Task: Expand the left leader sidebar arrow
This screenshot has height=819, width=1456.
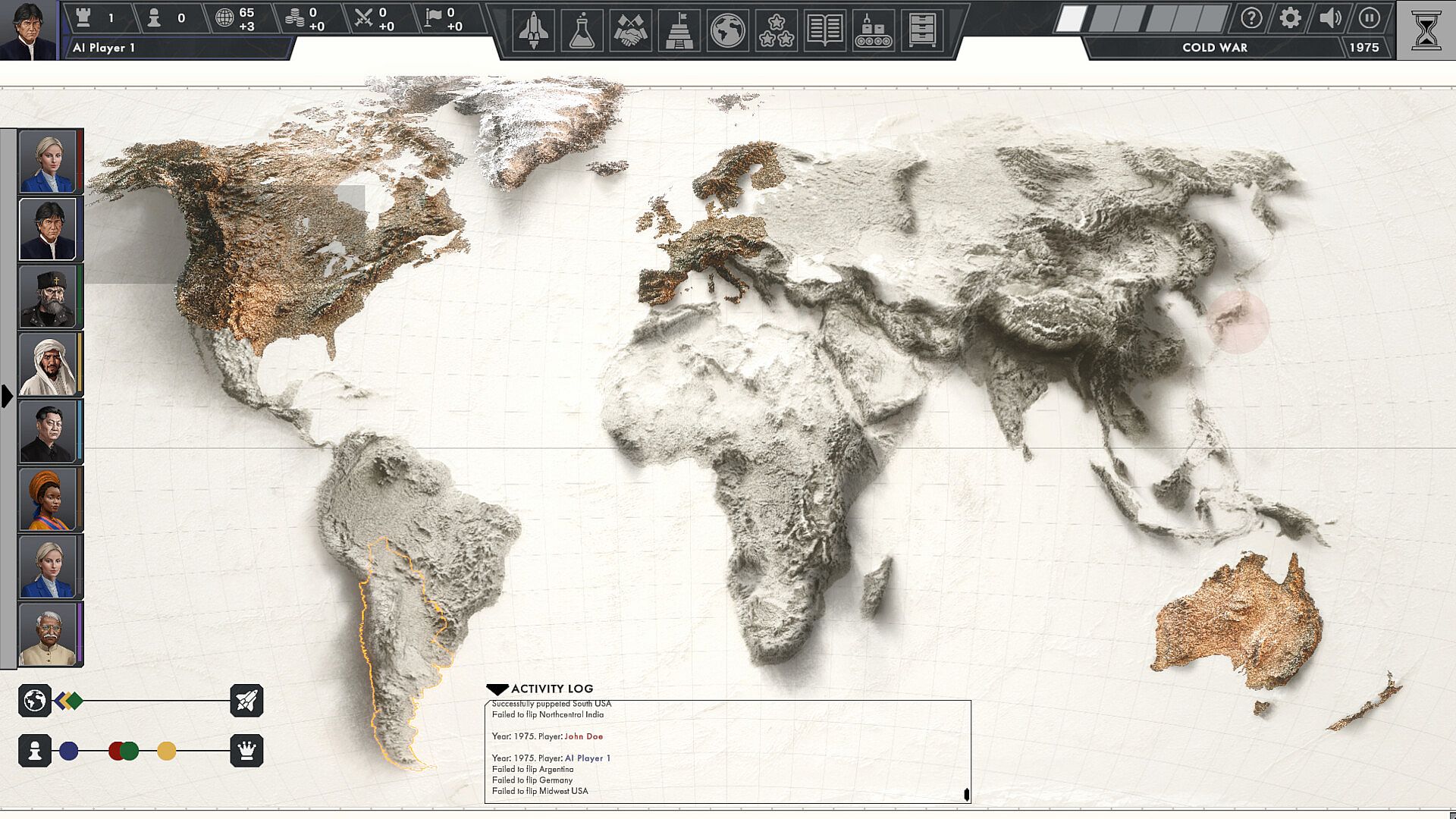Action: click(x=7, y=396)
